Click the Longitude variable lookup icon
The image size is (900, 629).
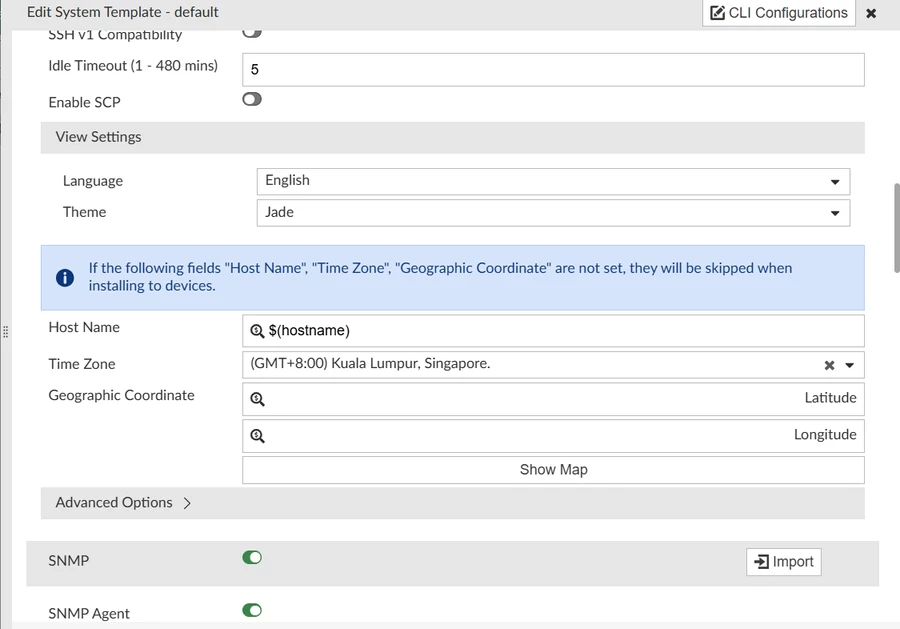click(x=257, y=436)
